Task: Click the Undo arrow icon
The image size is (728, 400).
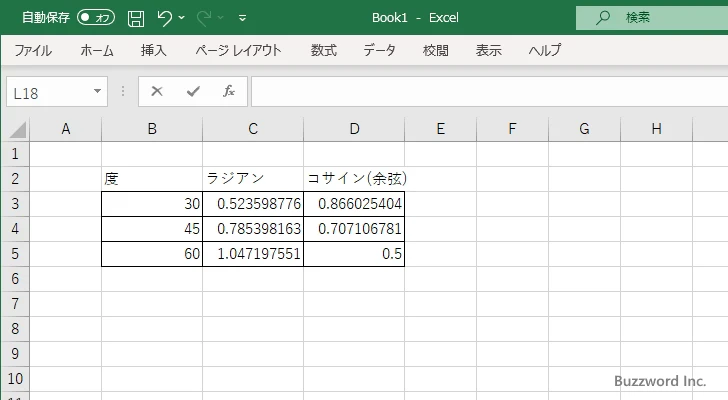Action: click(x=164, y=18)
